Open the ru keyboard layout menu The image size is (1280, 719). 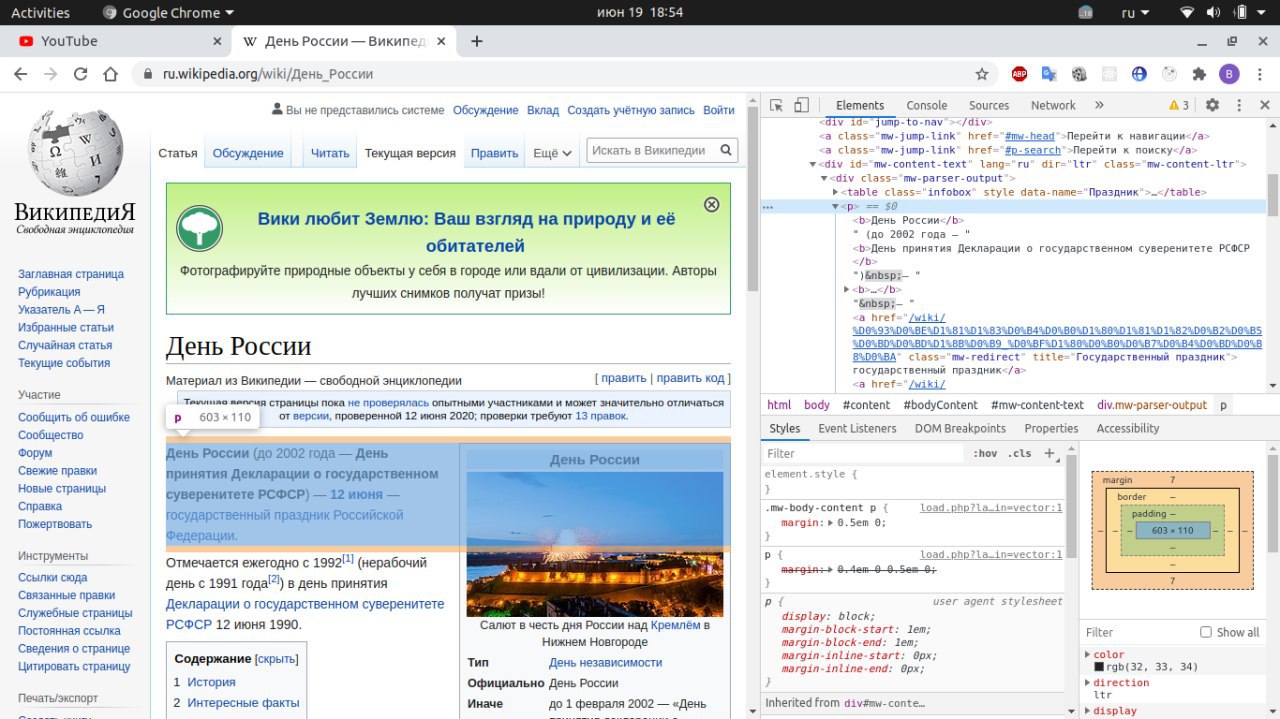(x=1136, y=13)
